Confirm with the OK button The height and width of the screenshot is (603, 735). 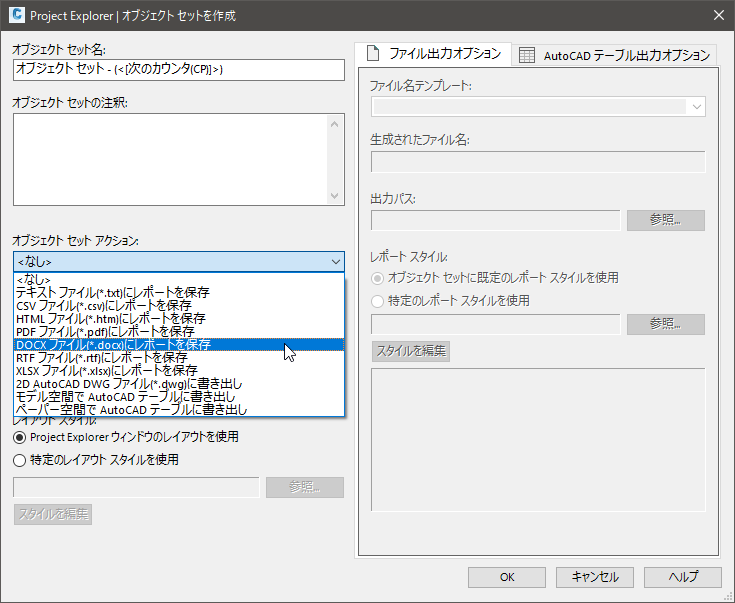[x=507, y=577]
